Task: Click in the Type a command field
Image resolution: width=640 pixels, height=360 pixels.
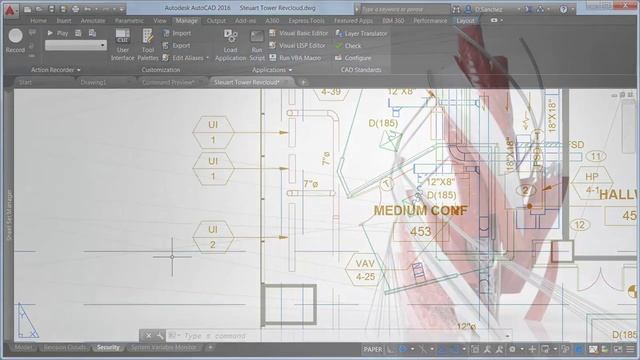Action: click(339, 336)
